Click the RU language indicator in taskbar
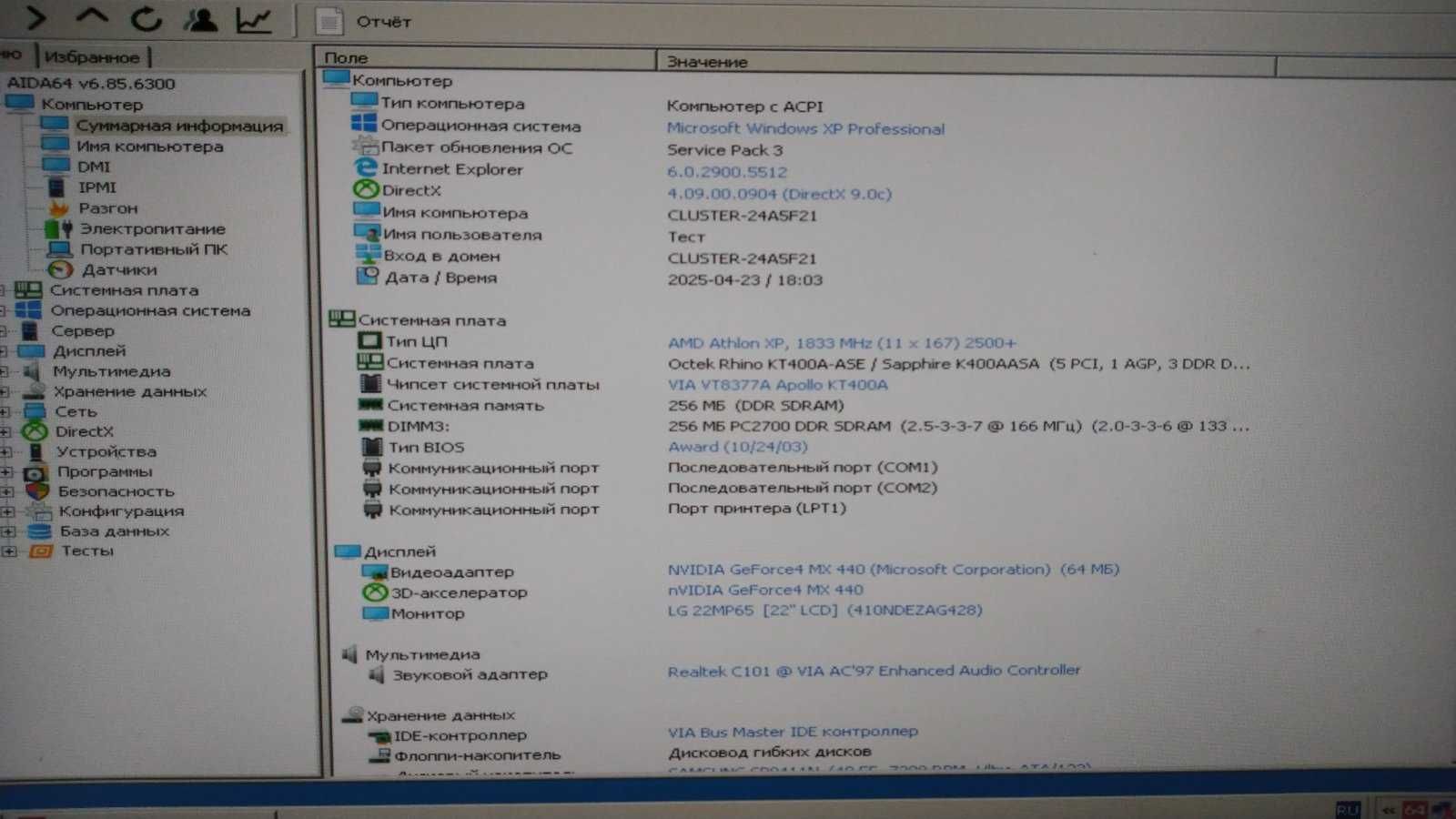Viewport: 1456px width, 819px height. [1349, 809]
